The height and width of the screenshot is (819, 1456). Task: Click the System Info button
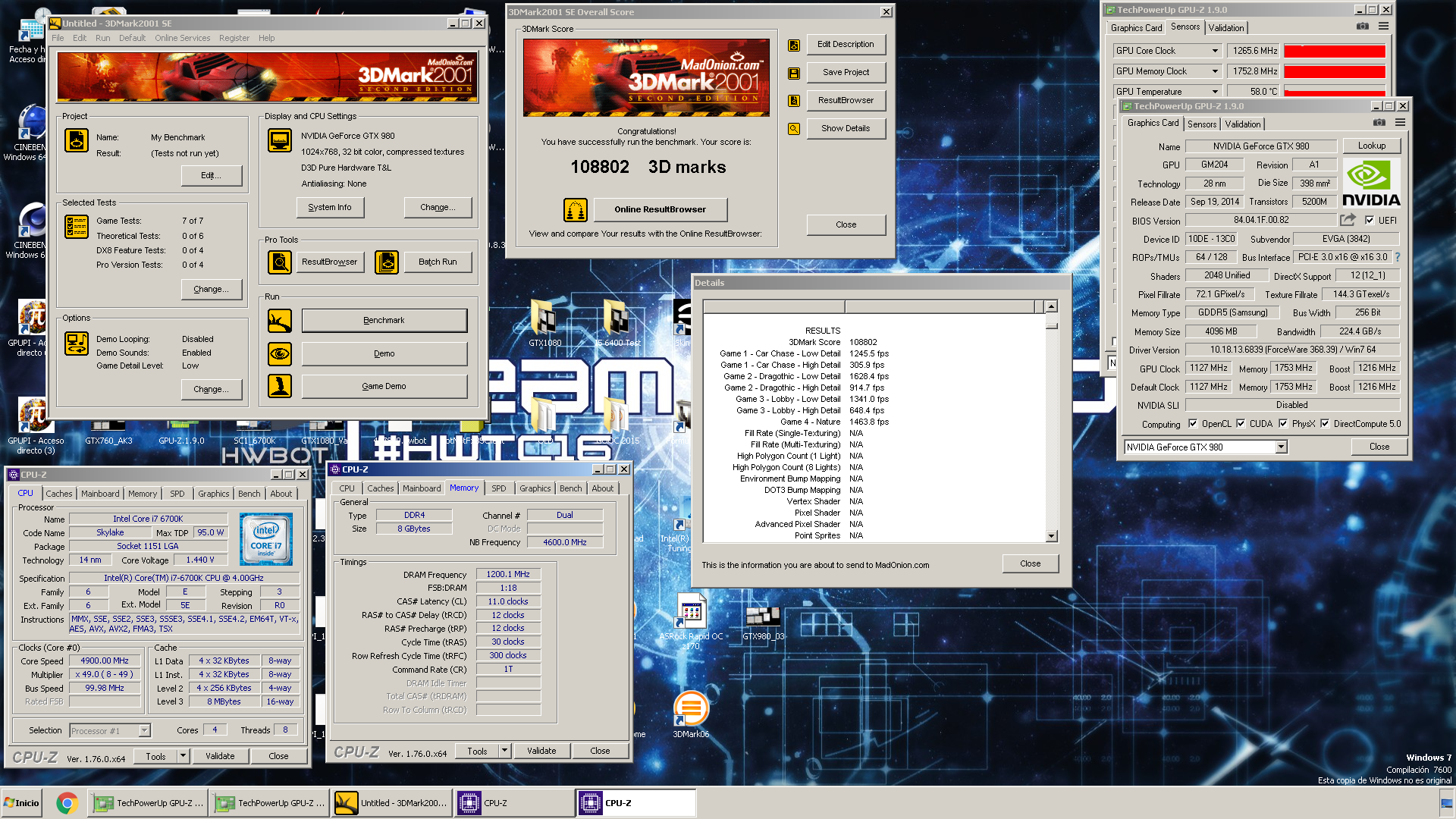click(330, 207)
